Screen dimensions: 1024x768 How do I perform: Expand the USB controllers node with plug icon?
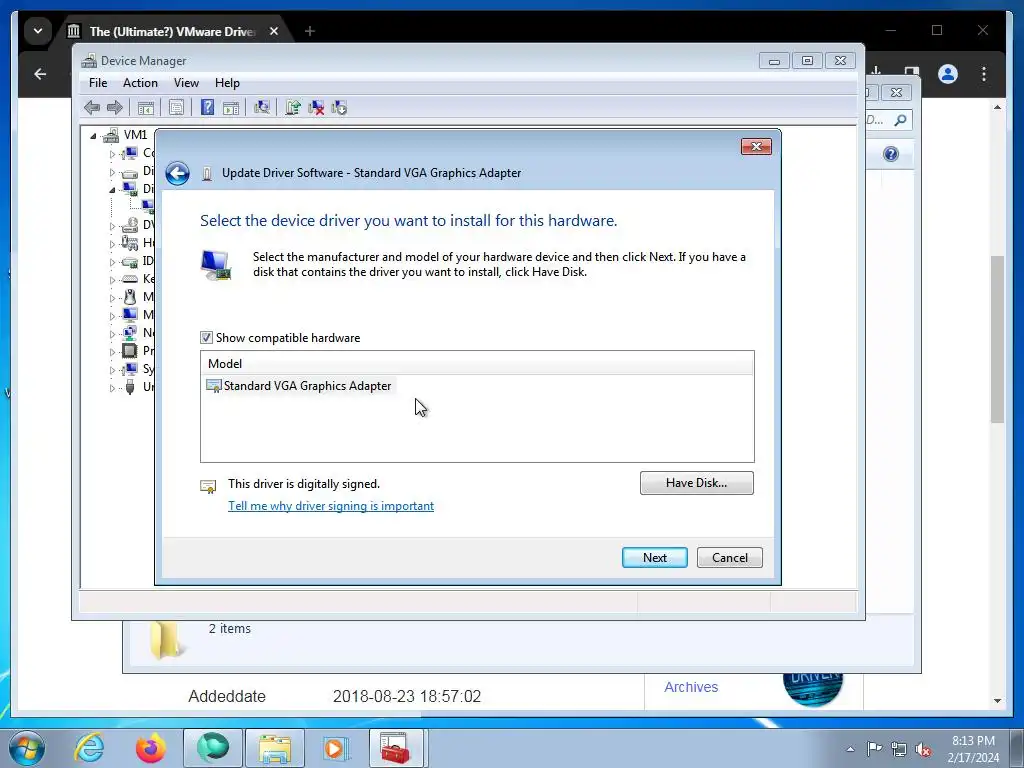click(112, 388)
